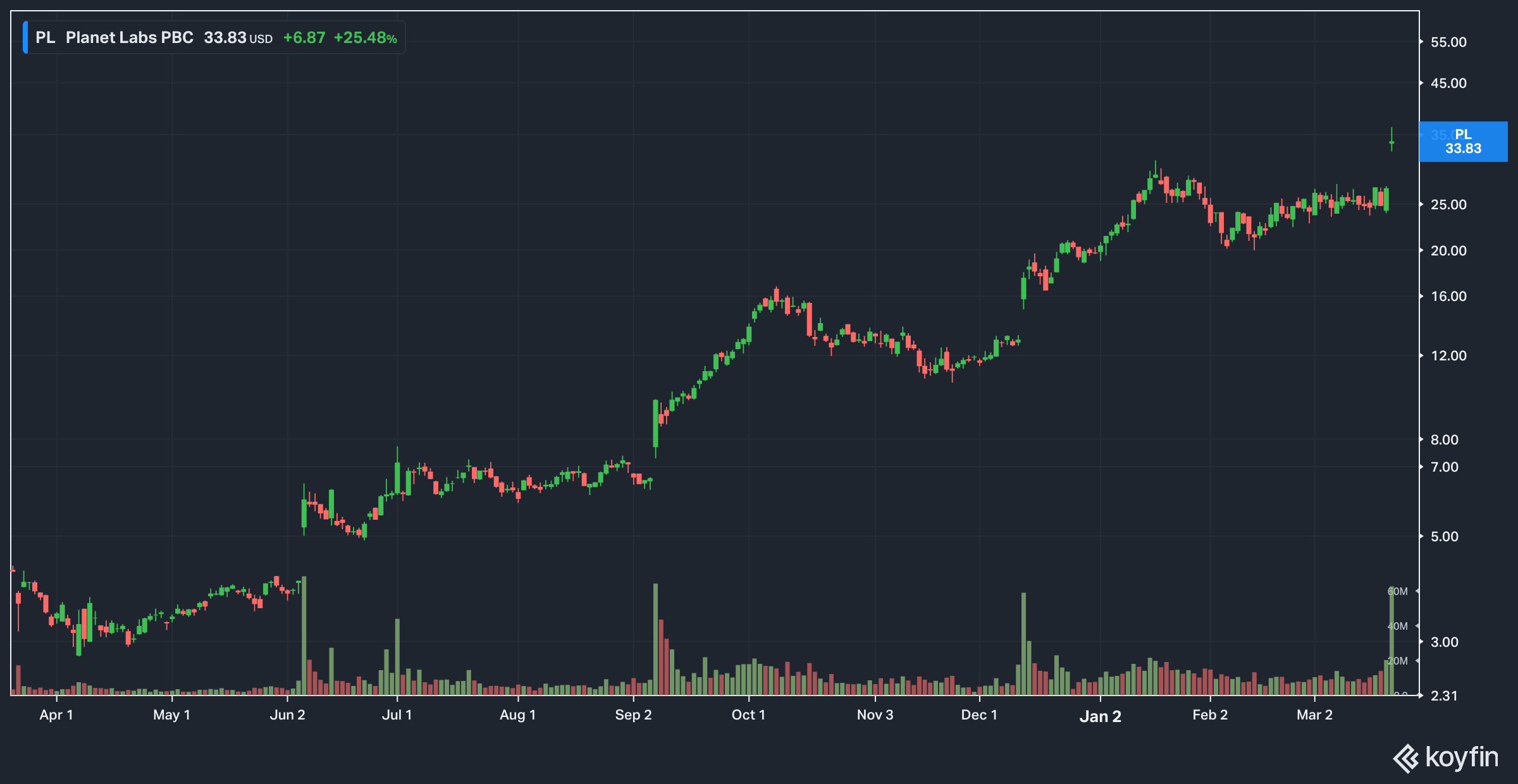This screenshot has height=784, width=1518.
Task: Click the blue color bar beside PL ticker
Action: (x=25, y=37)
